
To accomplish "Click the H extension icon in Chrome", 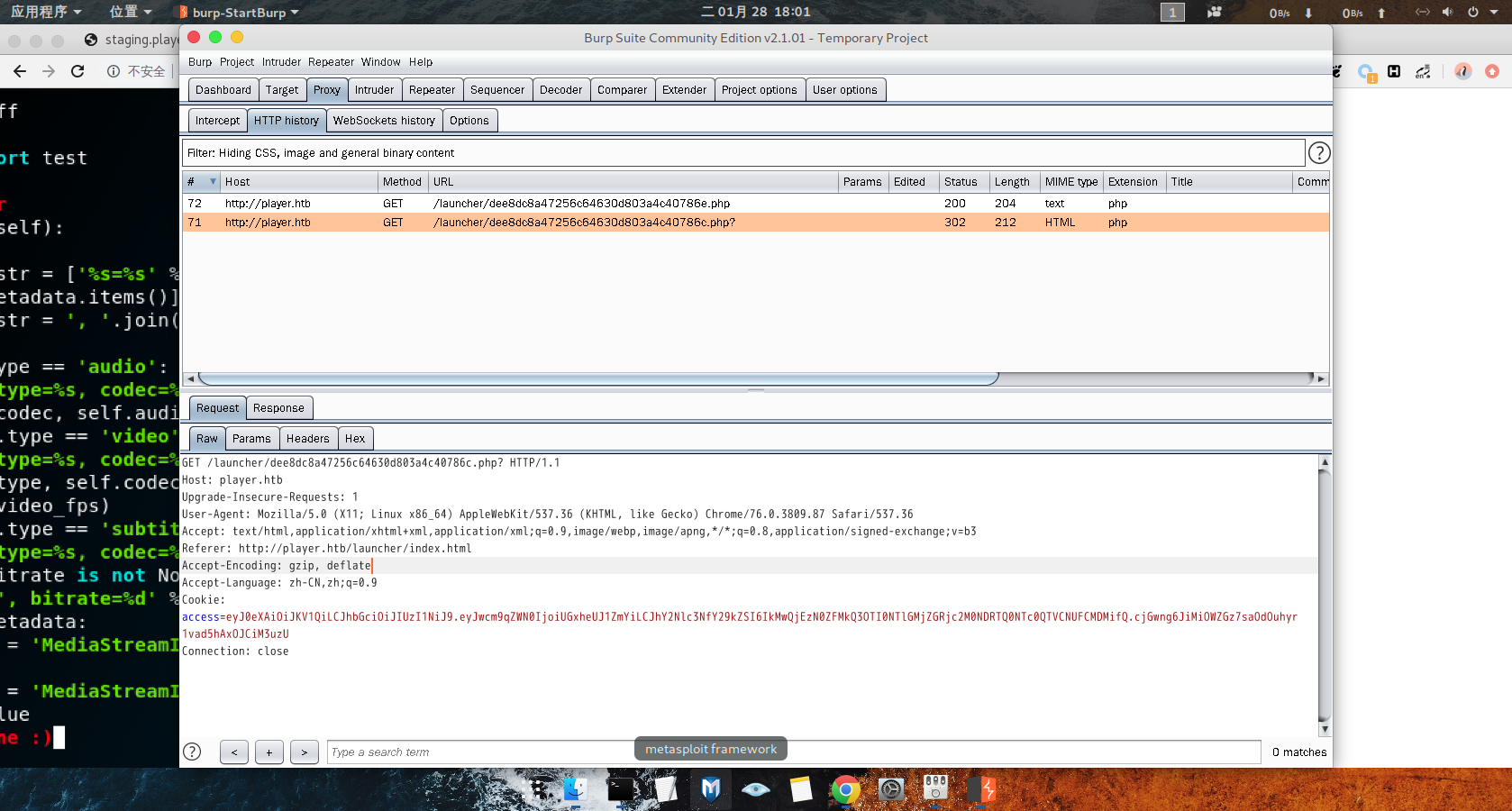I will pos(1394,71).
